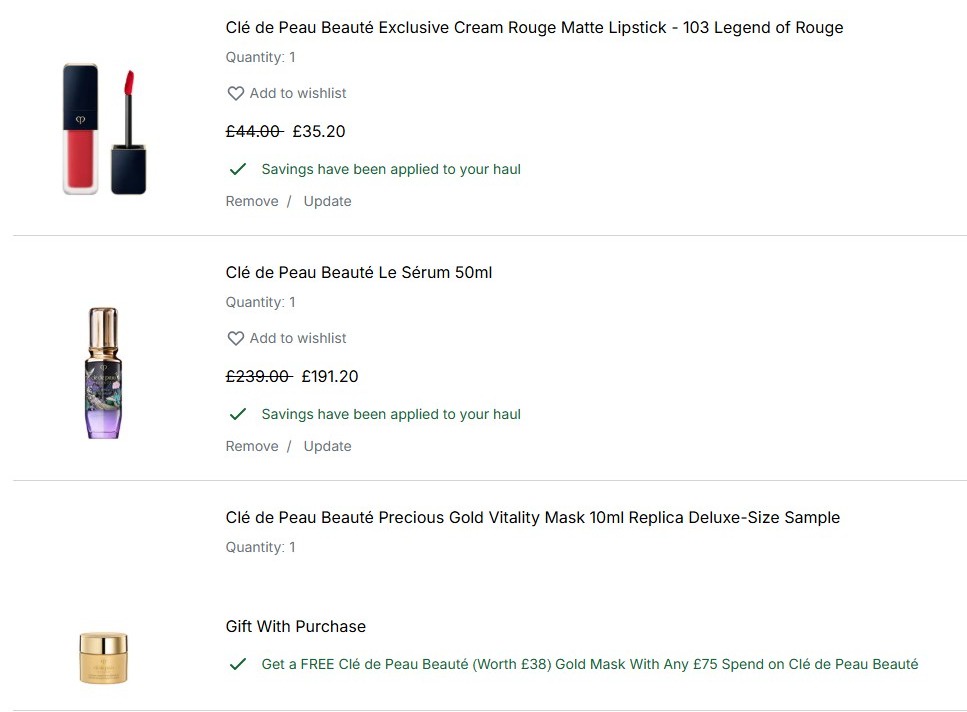Click the Le Sérum savings applied checkmark icon
Image resolution: width=967 pixels, height=712 pixels.
(x=238, y=414)
